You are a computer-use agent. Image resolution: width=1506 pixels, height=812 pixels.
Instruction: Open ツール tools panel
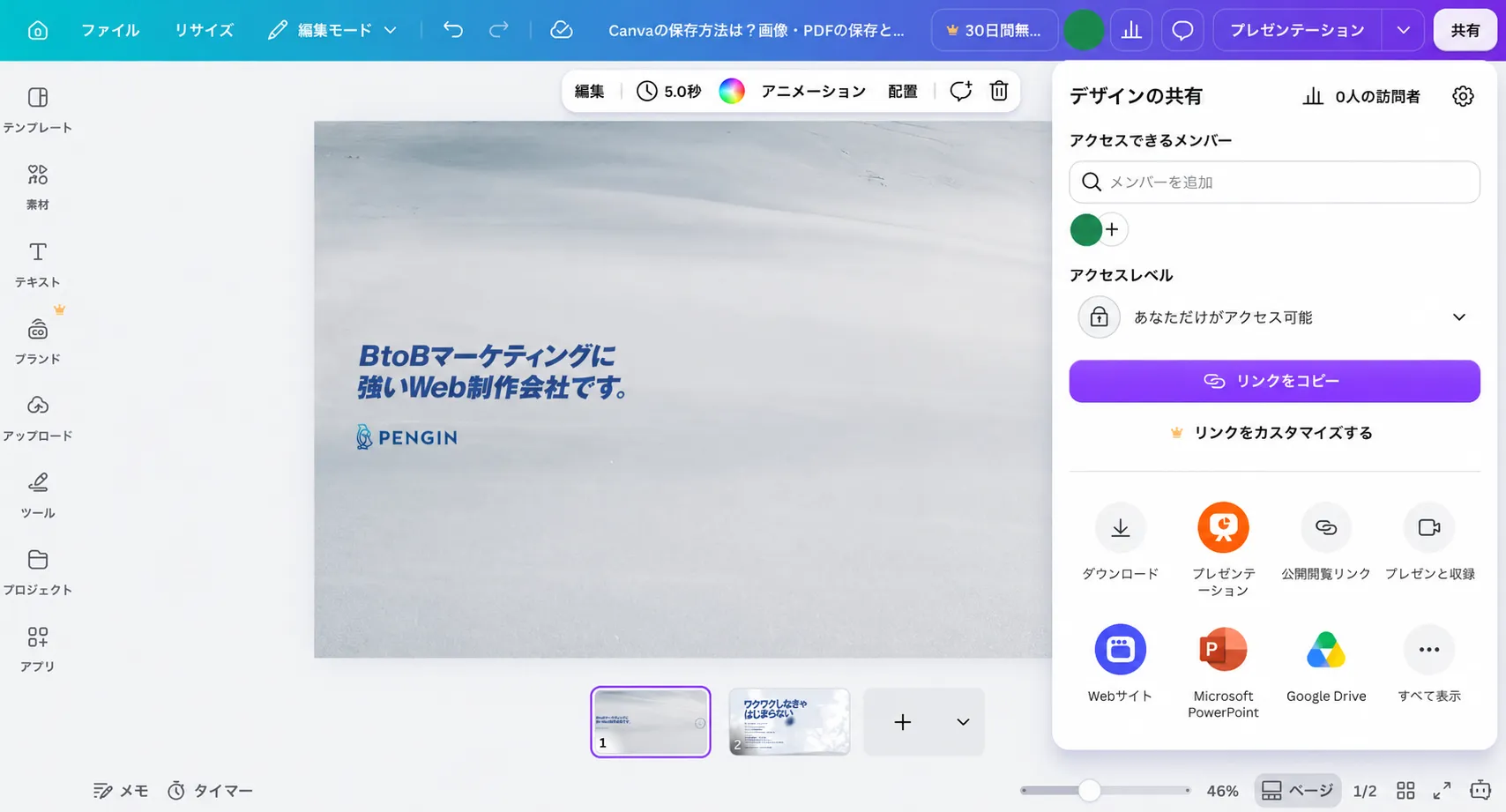pos(38,495)
